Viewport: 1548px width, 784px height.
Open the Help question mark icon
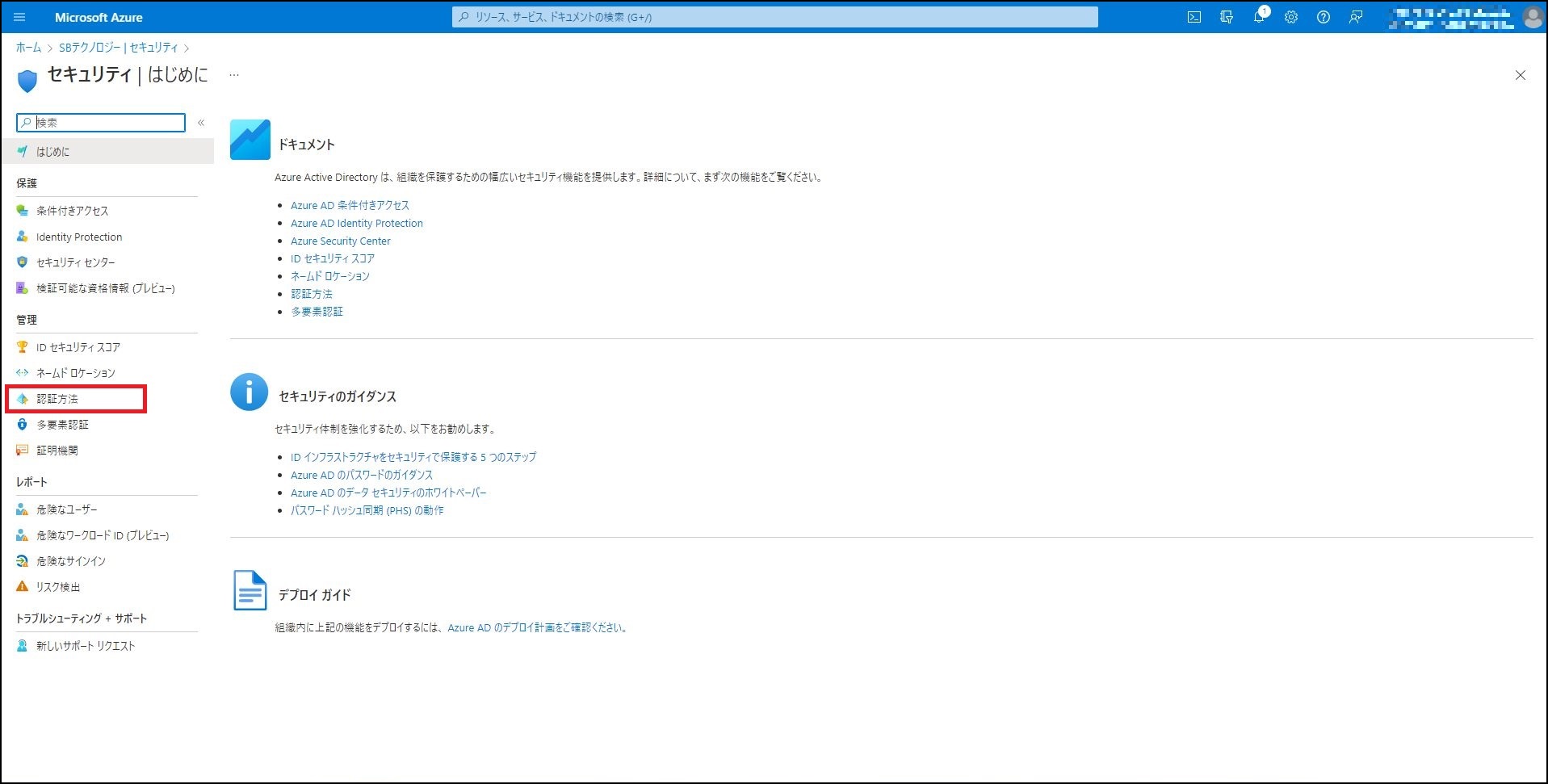(x=1324, y=17)
